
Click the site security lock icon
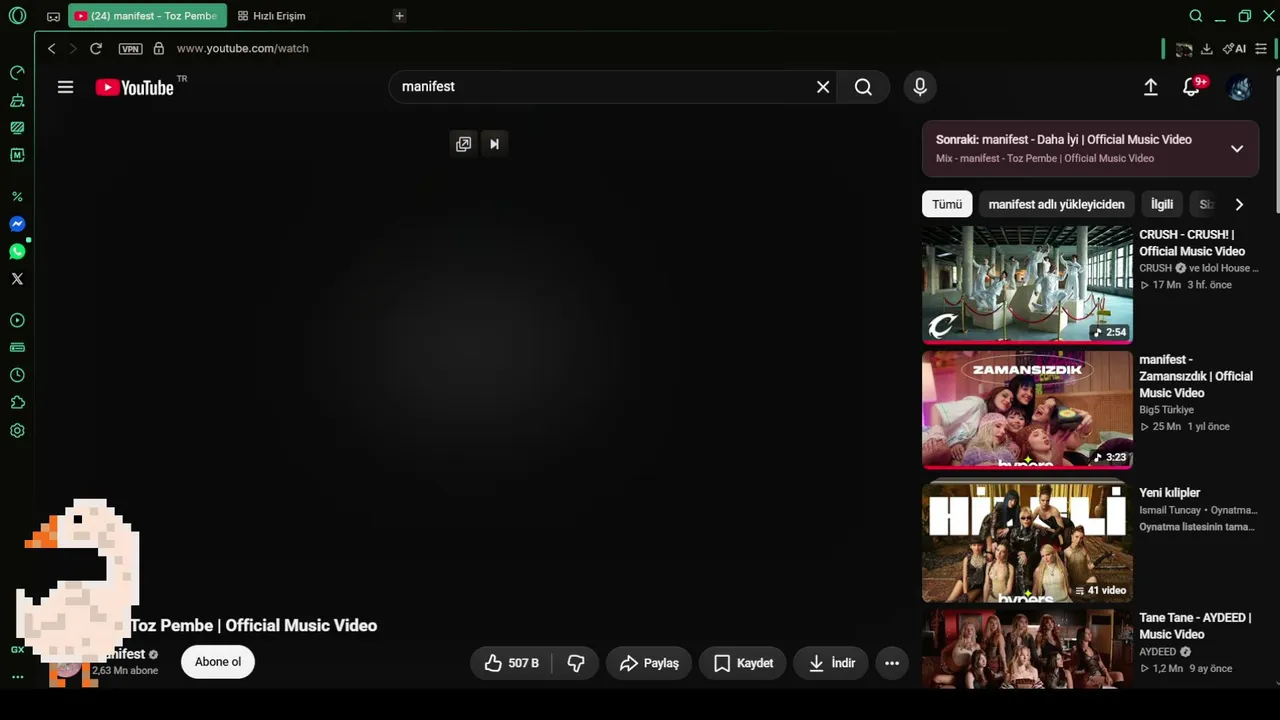pyautogui.click(x=158, y=48)
